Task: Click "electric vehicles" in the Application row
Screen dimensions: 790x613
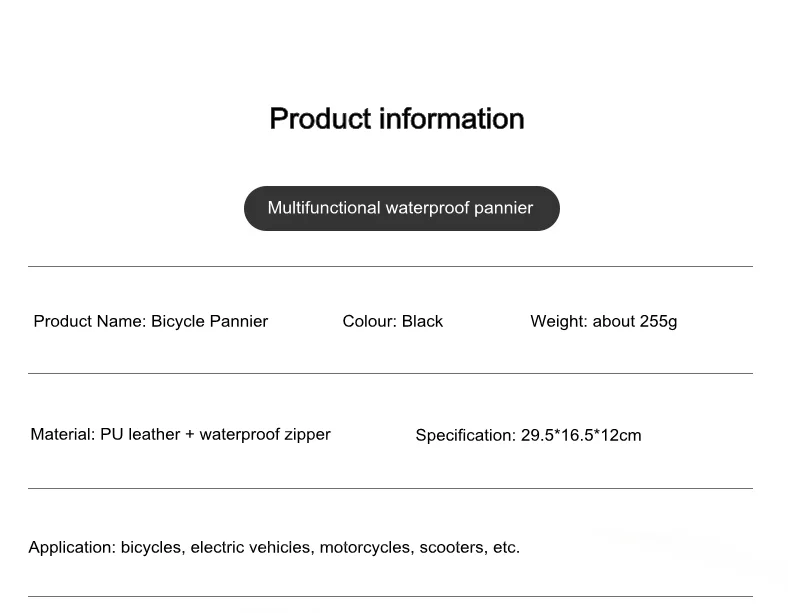Action: [x=251, y=547]
